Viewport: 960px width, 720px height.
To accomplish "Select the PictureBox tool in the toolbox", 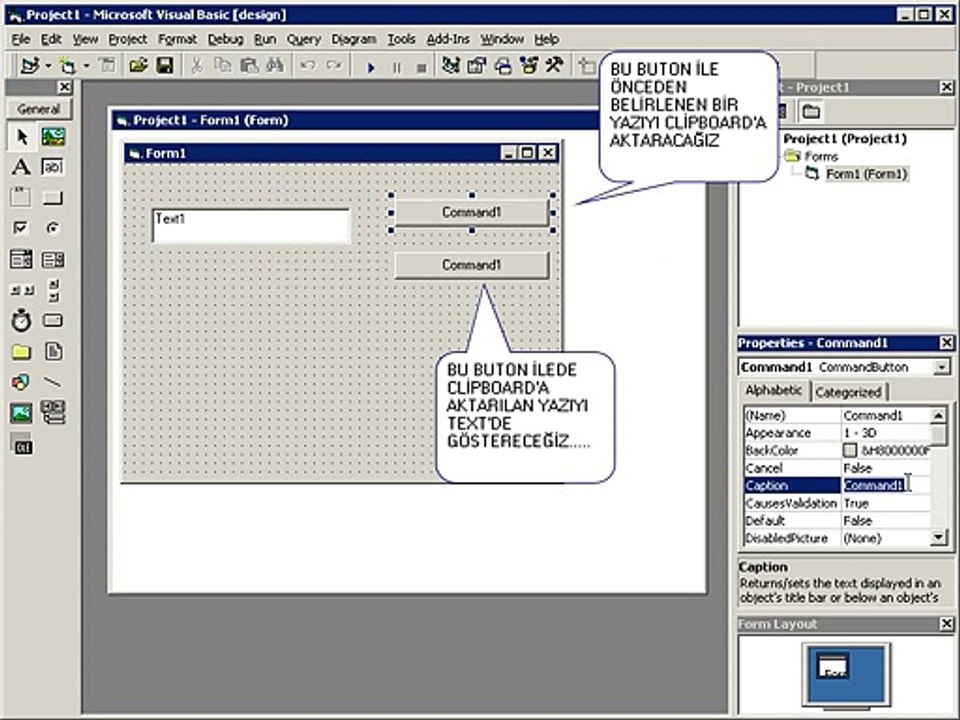I will point(53,137).
